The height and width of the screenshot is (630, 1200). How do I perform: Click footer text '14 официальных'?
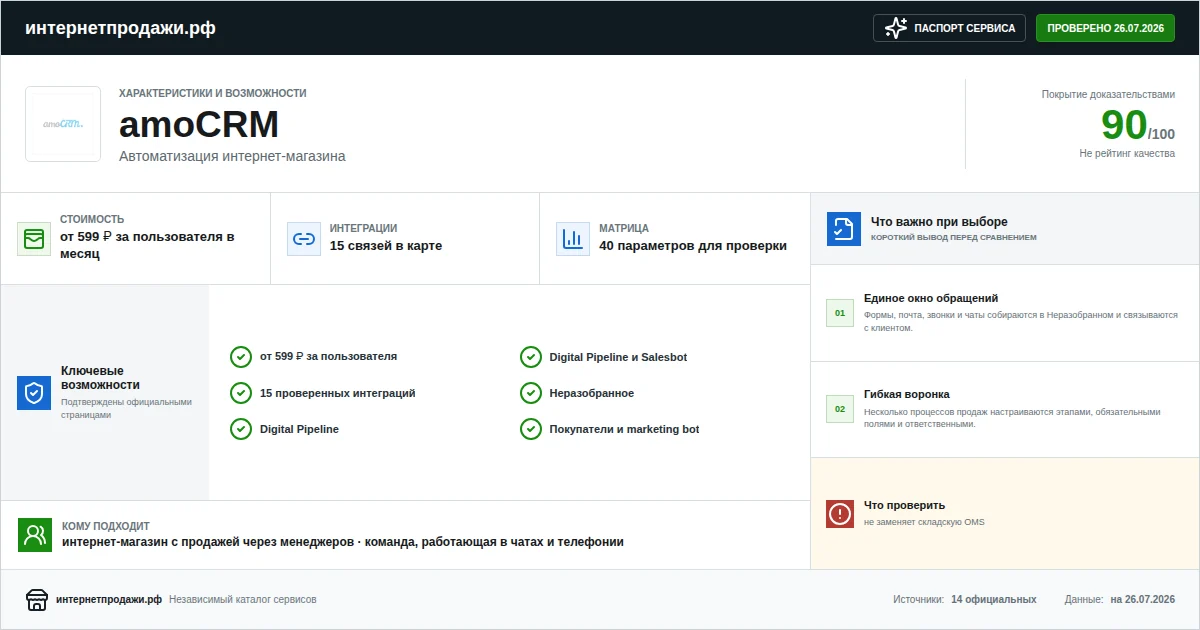994,600
